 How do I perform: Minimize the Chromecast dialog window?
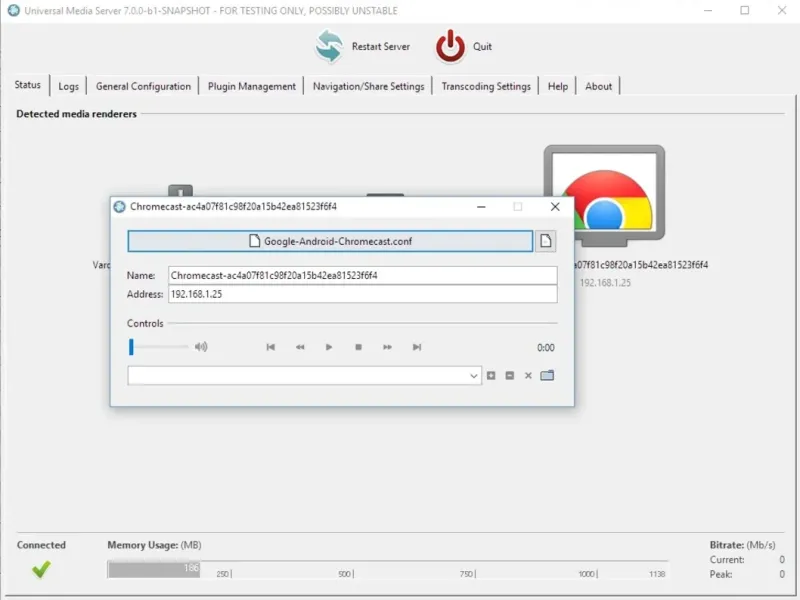(x=481, y=207)
